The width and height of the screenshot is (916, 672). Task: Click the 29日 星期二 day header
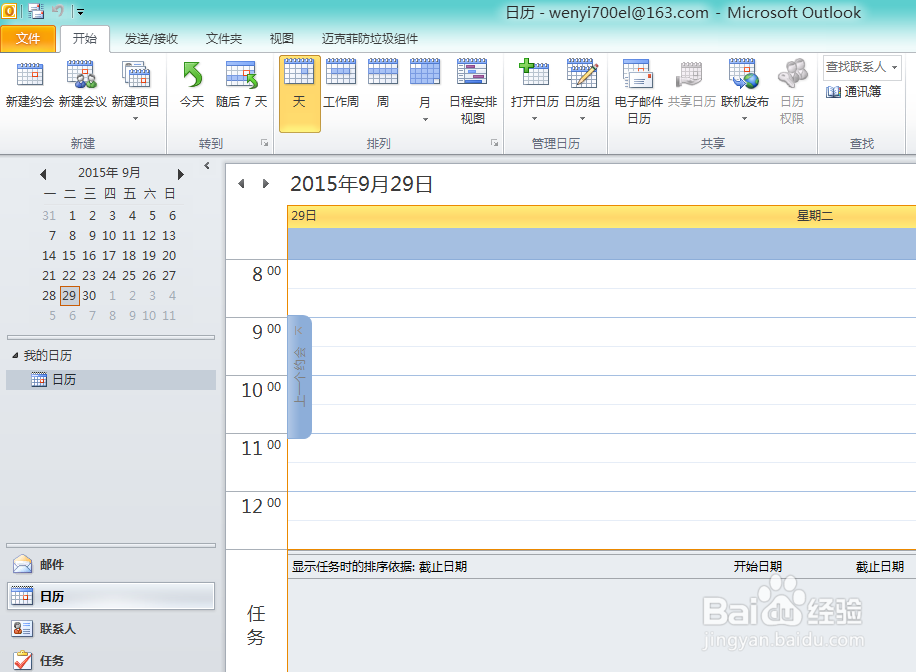coord(602,216)
